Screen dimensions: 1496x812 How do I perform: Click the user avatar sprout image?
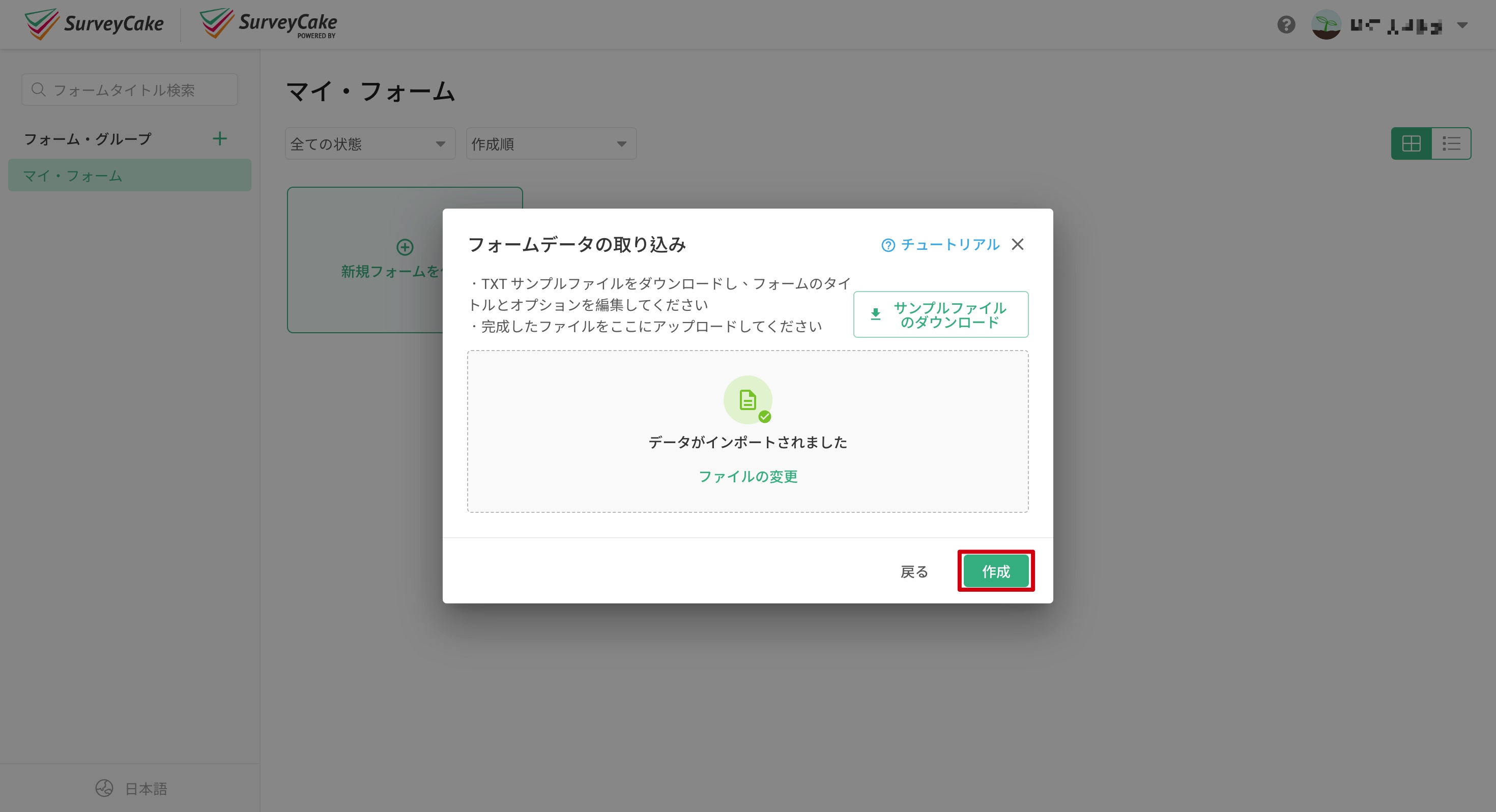click(x=1327, y=24)
